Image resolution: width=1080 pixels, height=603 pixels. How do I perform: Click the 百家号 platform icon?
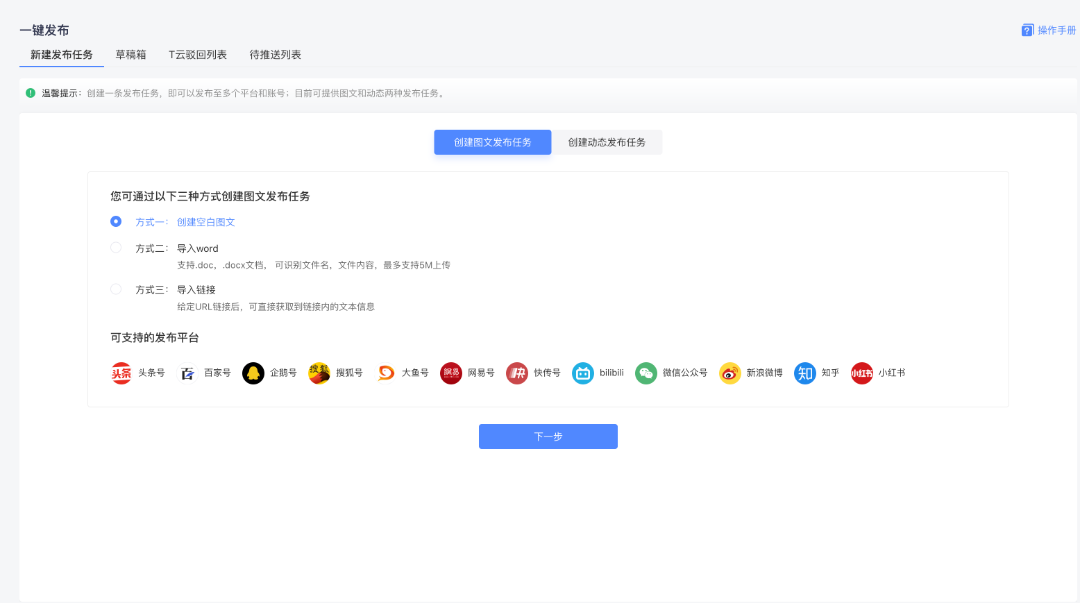(187, 373)
